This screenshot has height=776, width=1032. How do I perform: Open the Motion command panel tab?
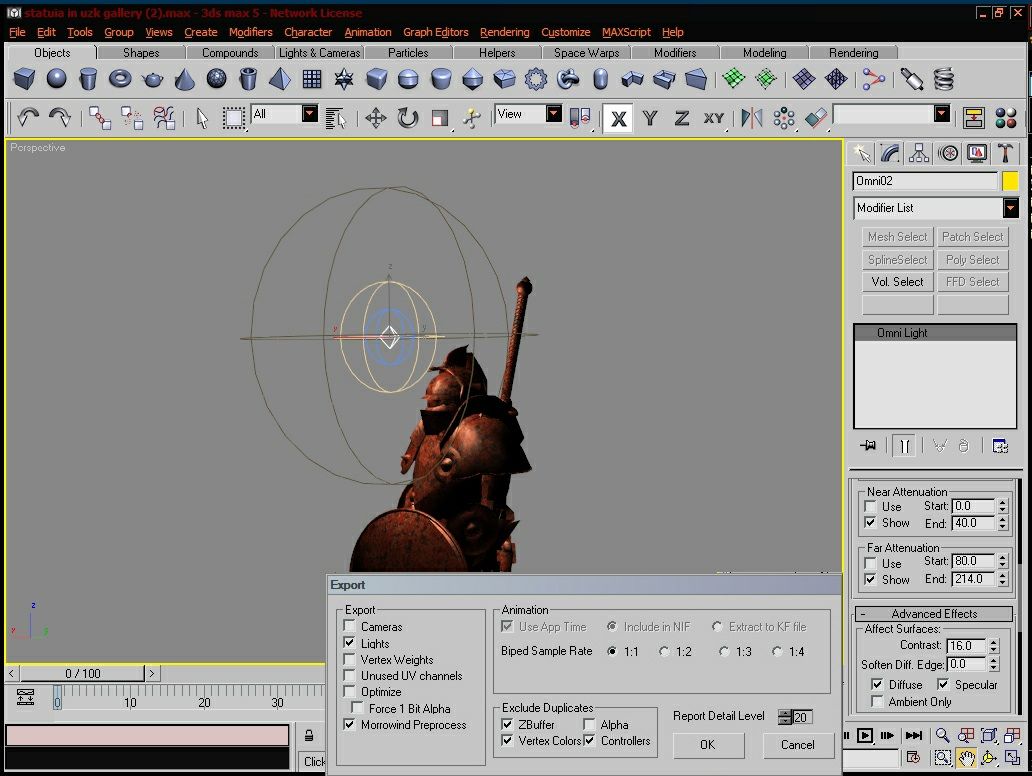coord(948,153)
